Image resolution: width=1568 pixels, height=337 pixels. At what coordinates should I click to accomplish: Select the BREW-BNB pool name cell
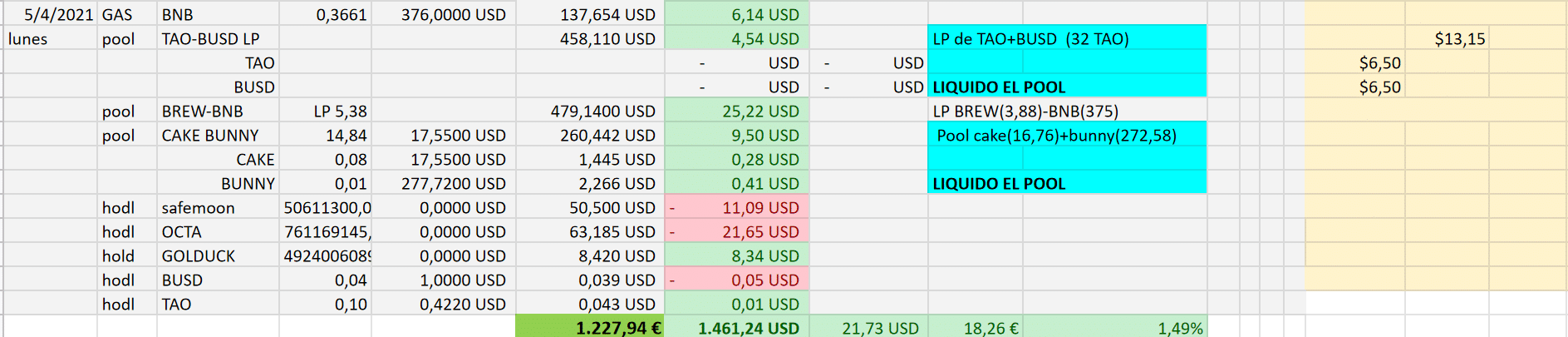pyautogui.click(x=218, y=111)
